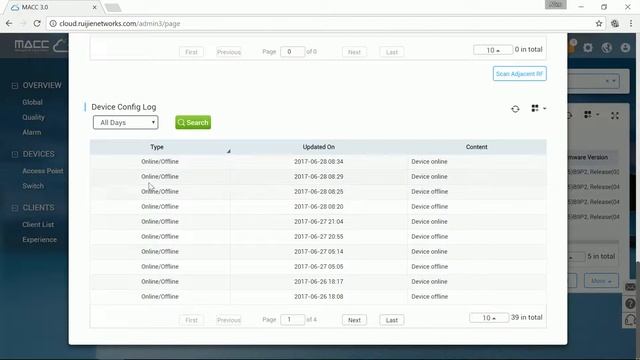The image size is (640, 360).
Task: Click the grid icon in background panel toolbar
Action: [x=588, y=115]
